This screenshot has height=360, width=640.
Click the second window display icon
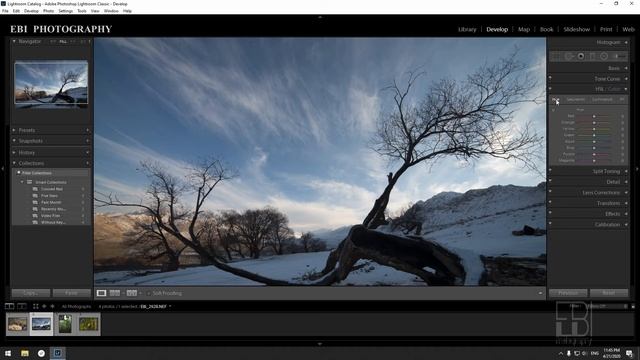pyautogui.click(x=22, y=306)
